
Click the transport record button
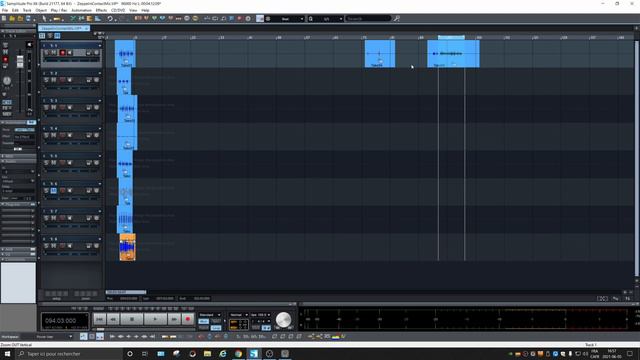pyautogui.click(x=188, y=319)
